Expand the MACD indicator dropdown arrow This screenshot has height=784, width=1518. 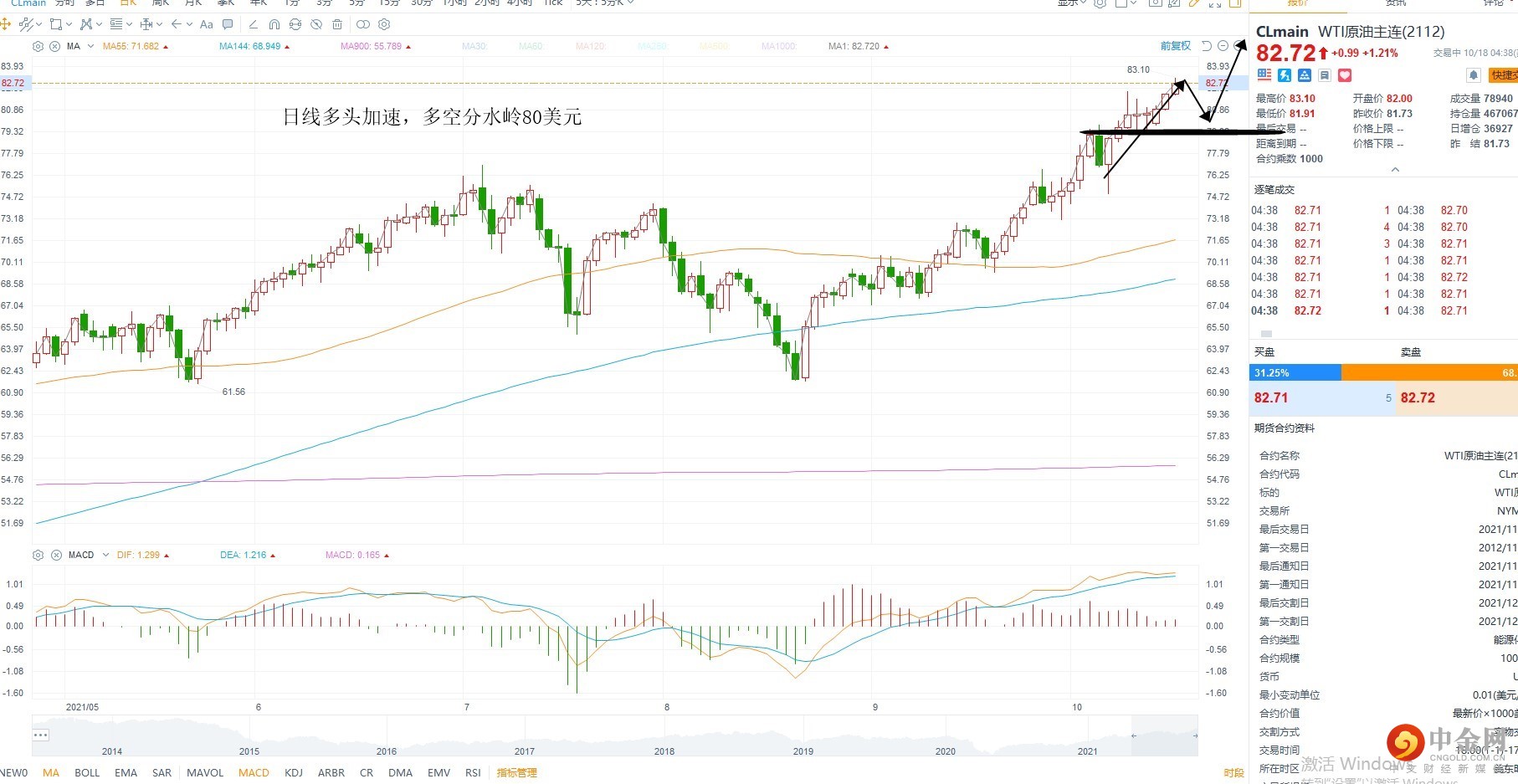coord(105,555)
